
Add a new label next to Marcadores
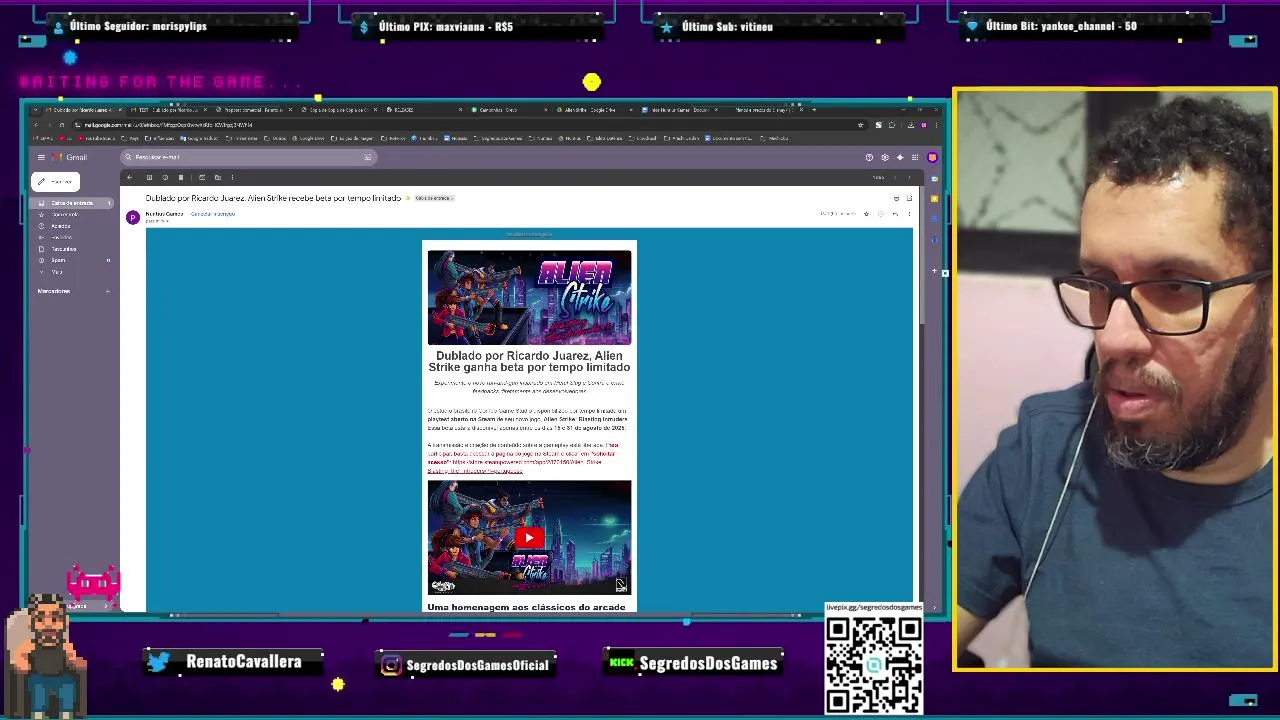[108, 291]
